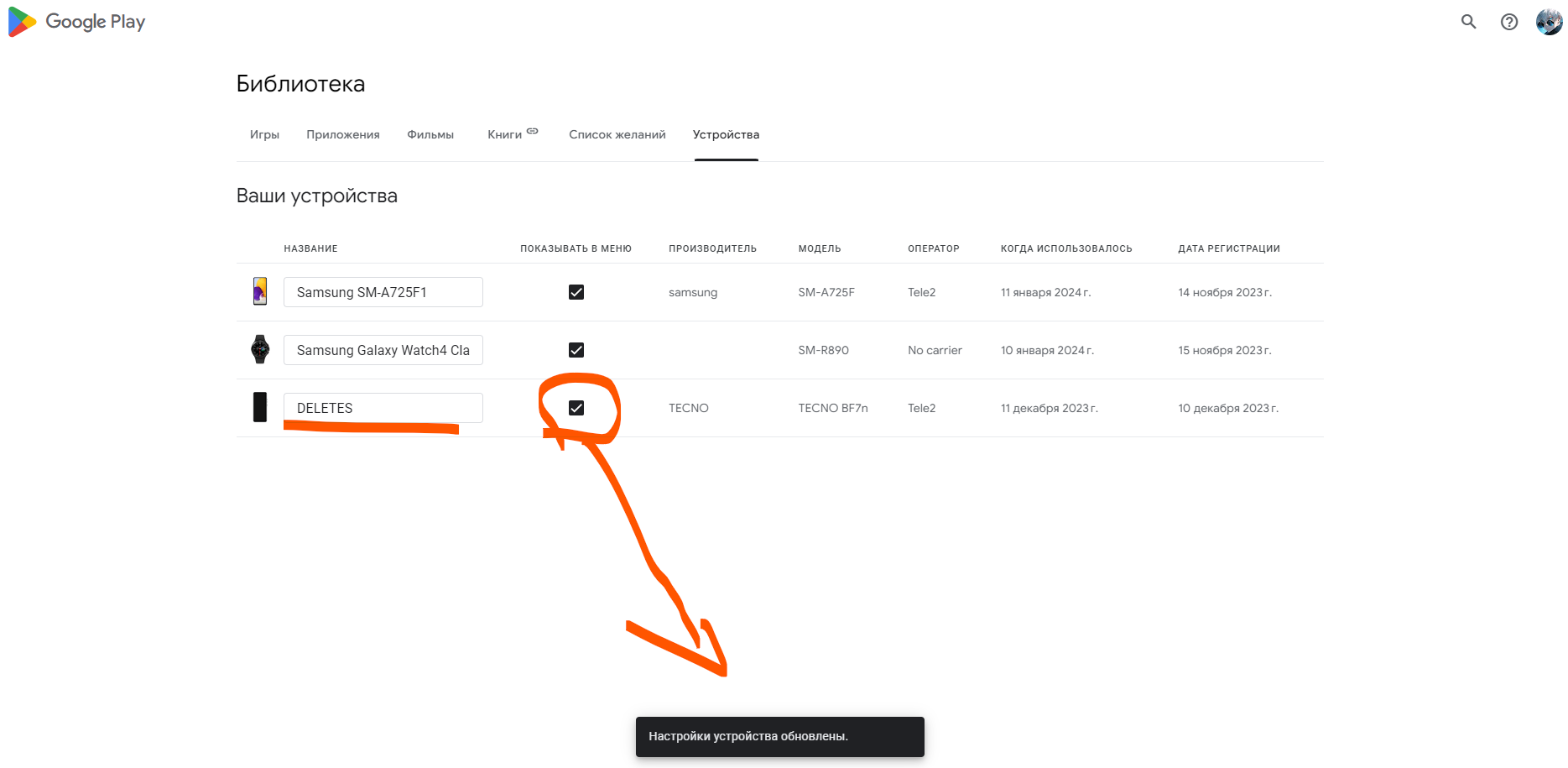Click the ПОКАЗЫВАТЬ В МЕНЮ column header
Viewport: 1568px width, 768px height.
pyautogui.click(x=576, y=248)
